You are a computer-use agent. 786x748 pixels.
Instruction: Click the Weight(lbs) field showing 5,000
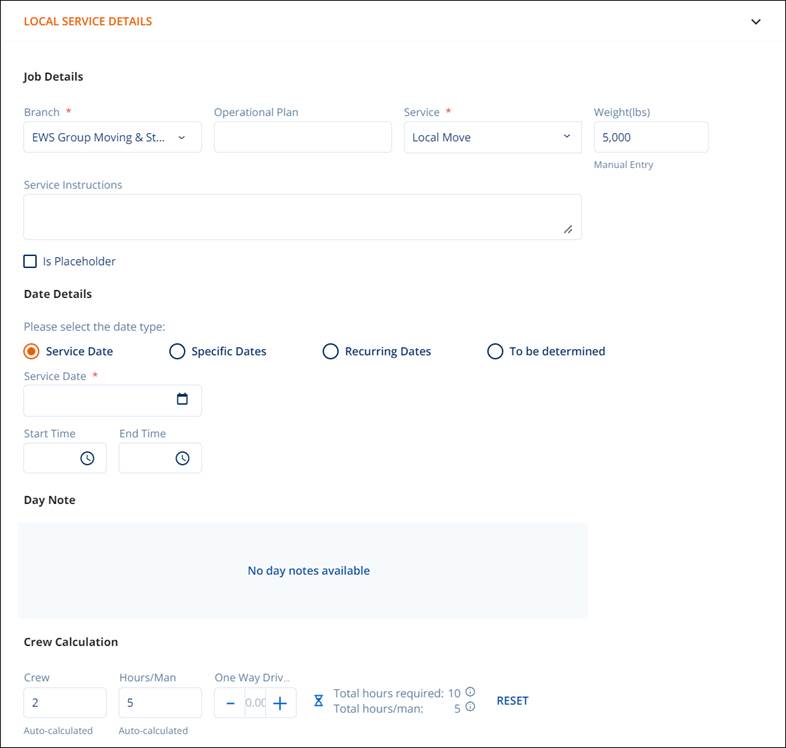pyautogui.click(x=651, y=137)
